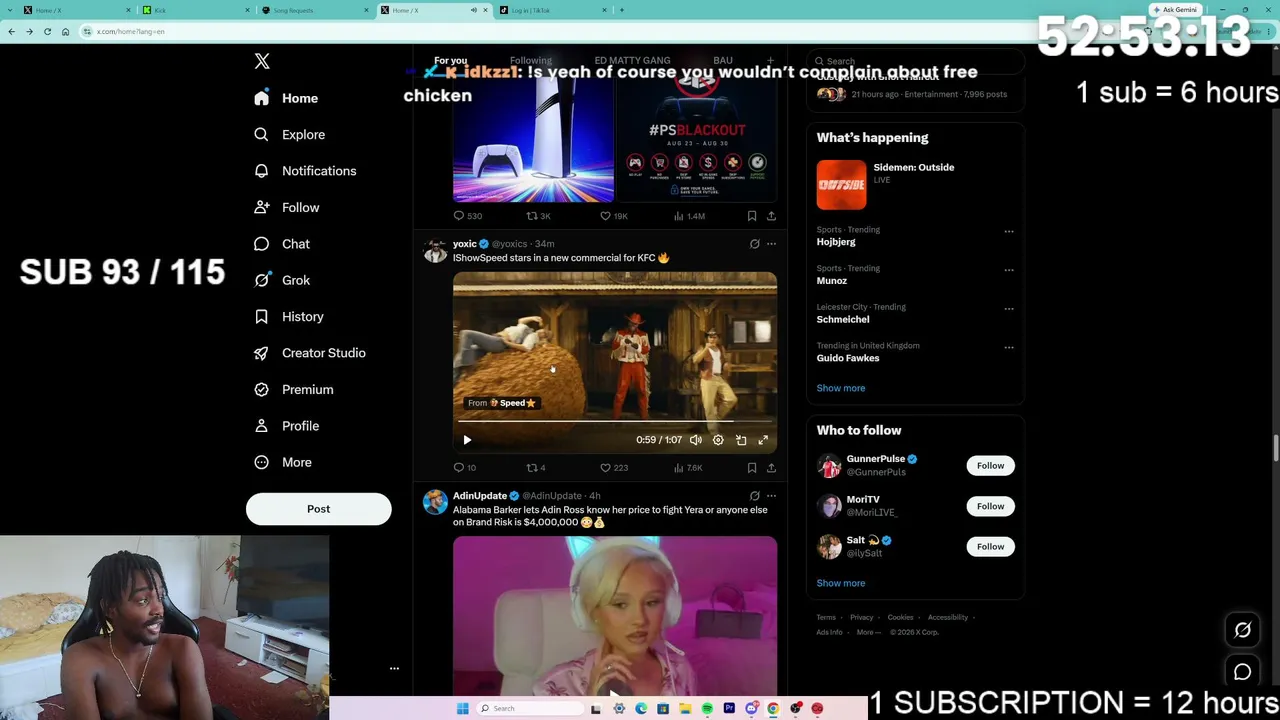Viewport: 1280px width, 720px height.
Task: Open the yoxic profile avatar
Action: click(435, 250)
